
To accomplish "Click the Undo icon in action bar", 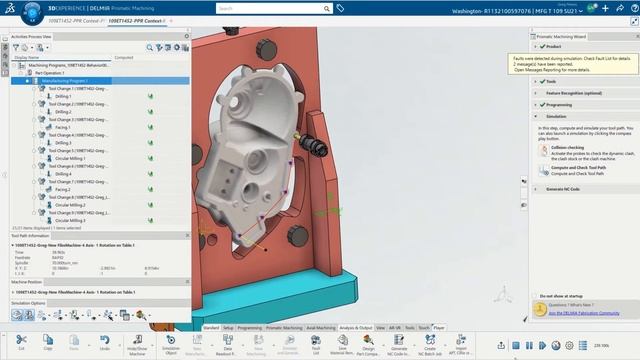I will [x=104, y=342].
